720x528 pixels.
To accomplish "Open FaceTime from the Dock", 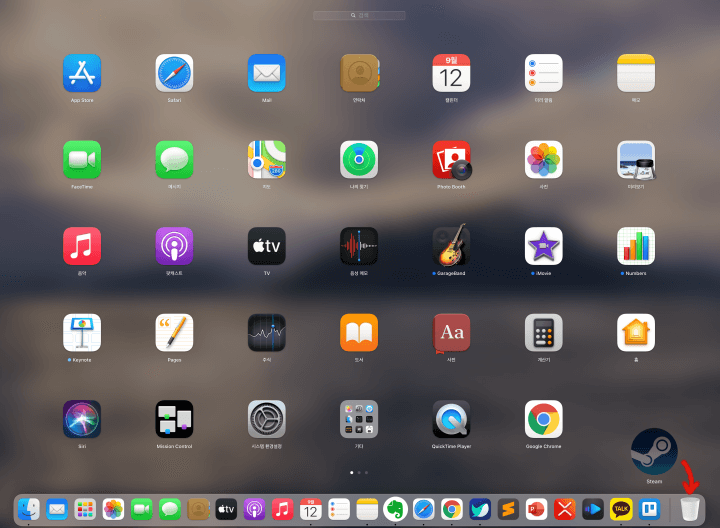I will pyautogui.click(x=141, y=509).
